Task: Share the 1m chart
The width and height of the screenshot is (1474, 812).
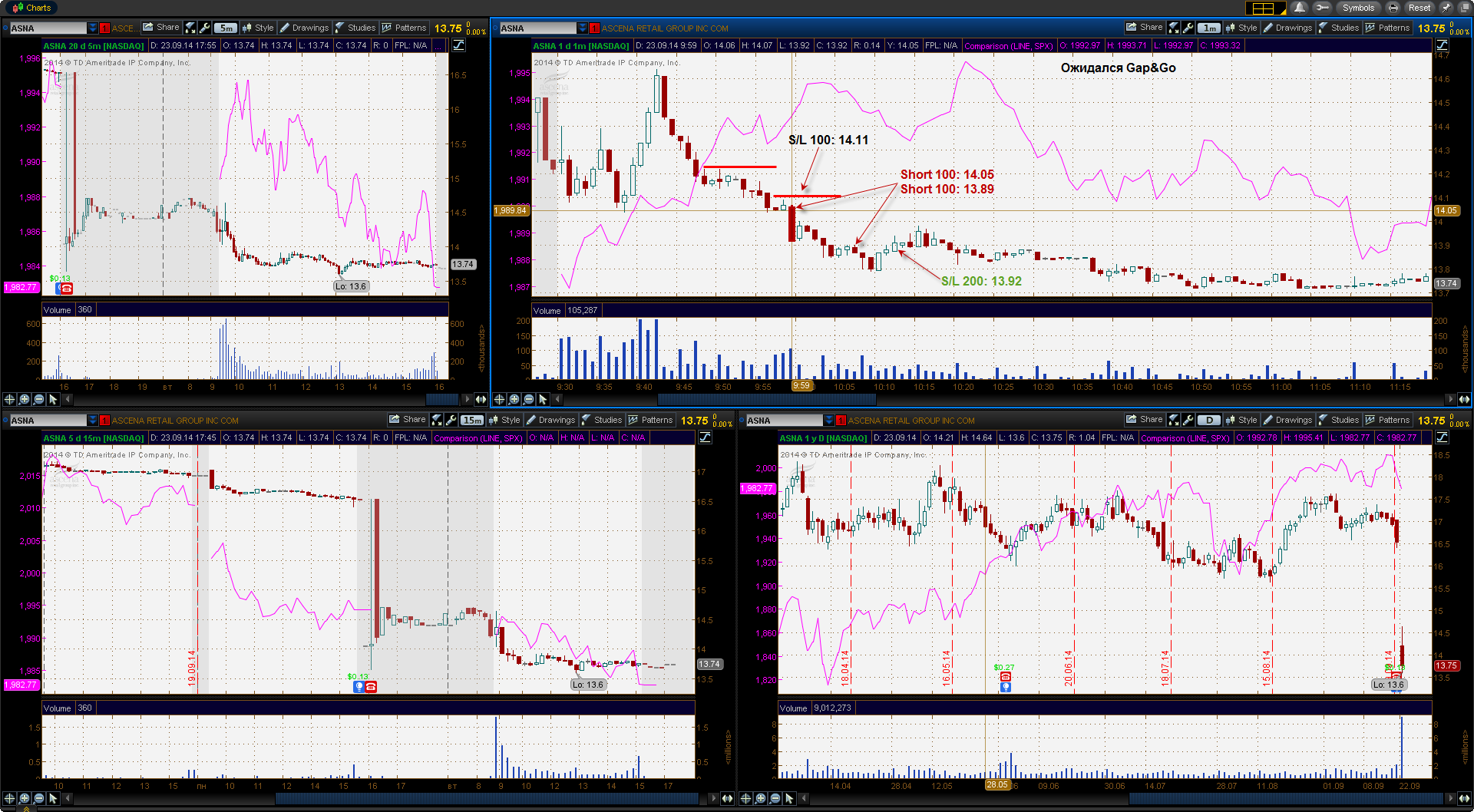Action: pos(1144,27)
